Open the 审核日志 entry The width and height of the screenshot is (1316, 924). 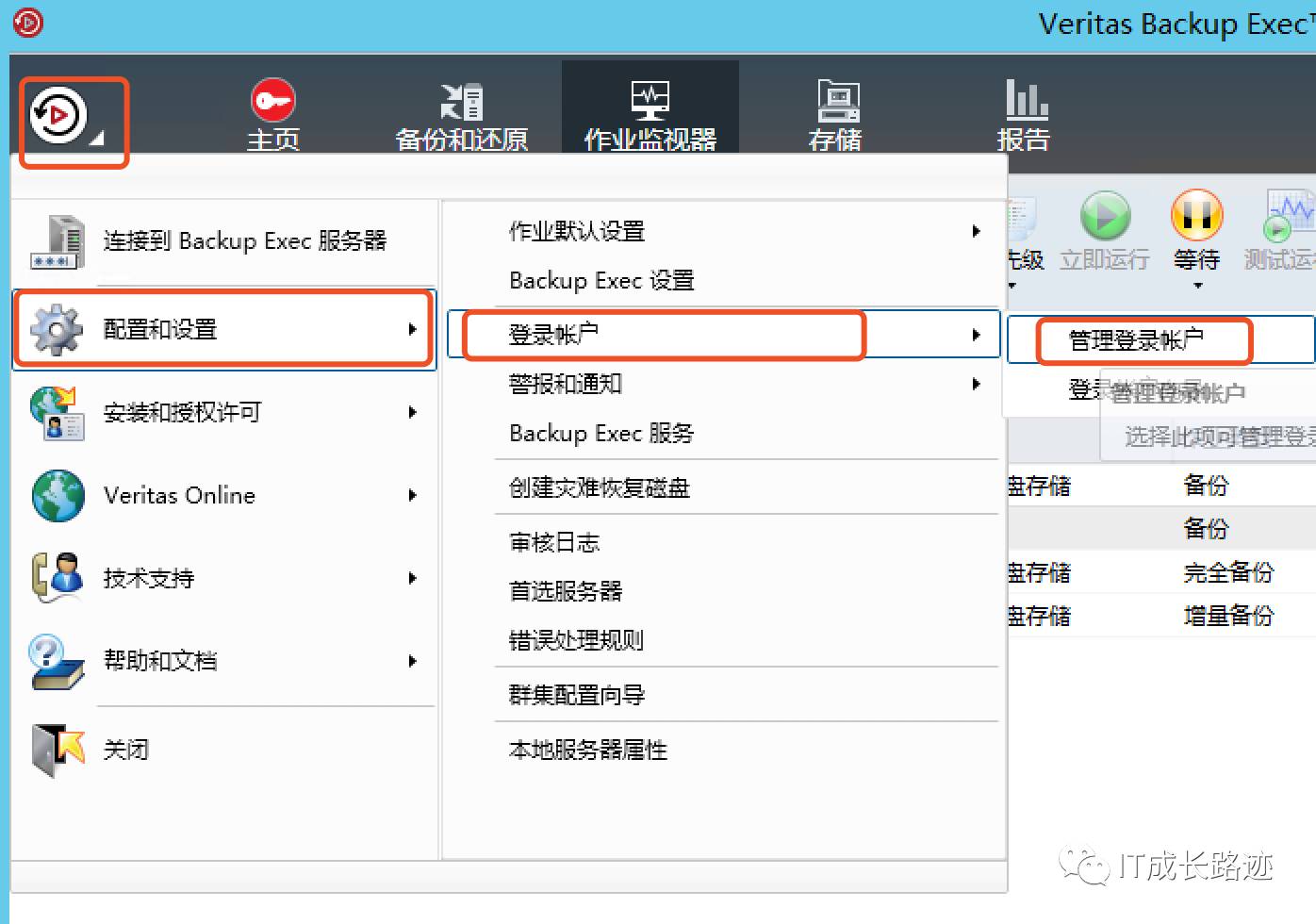tap(723, 542)
